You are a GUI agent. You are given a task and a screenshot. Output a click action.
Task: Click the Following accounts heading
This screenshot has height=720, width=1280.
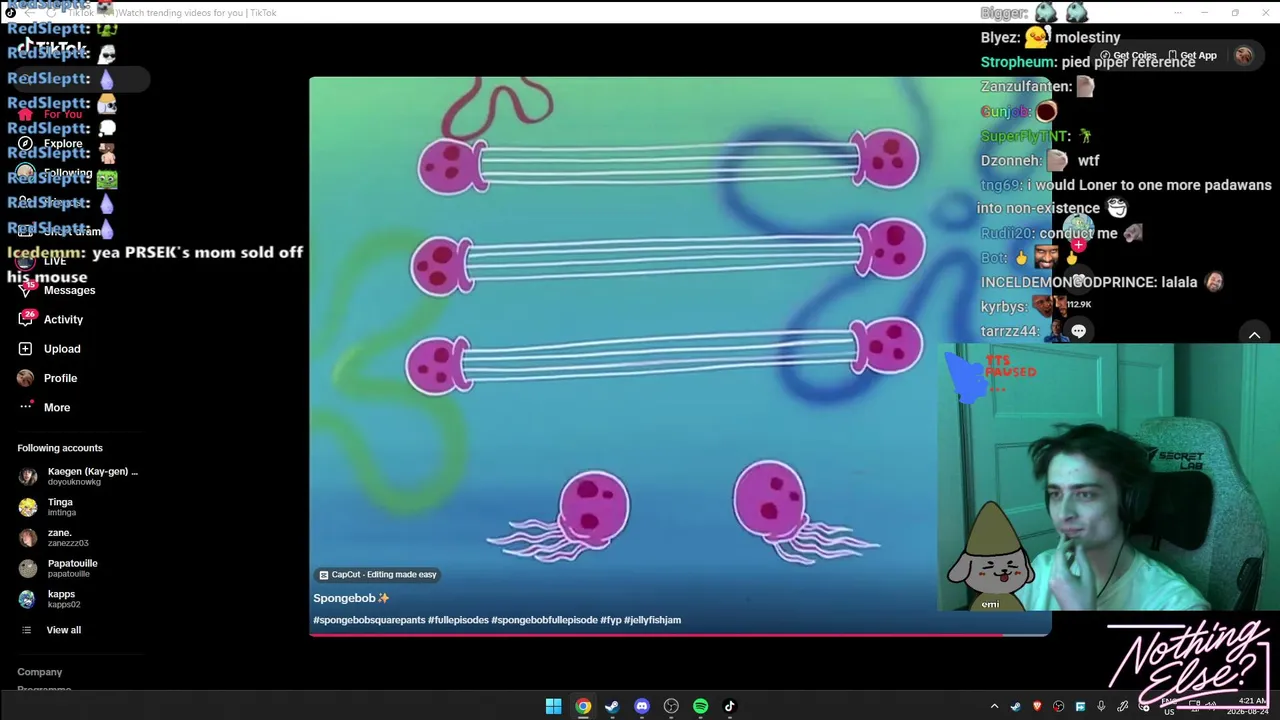[x=60, y=448]
